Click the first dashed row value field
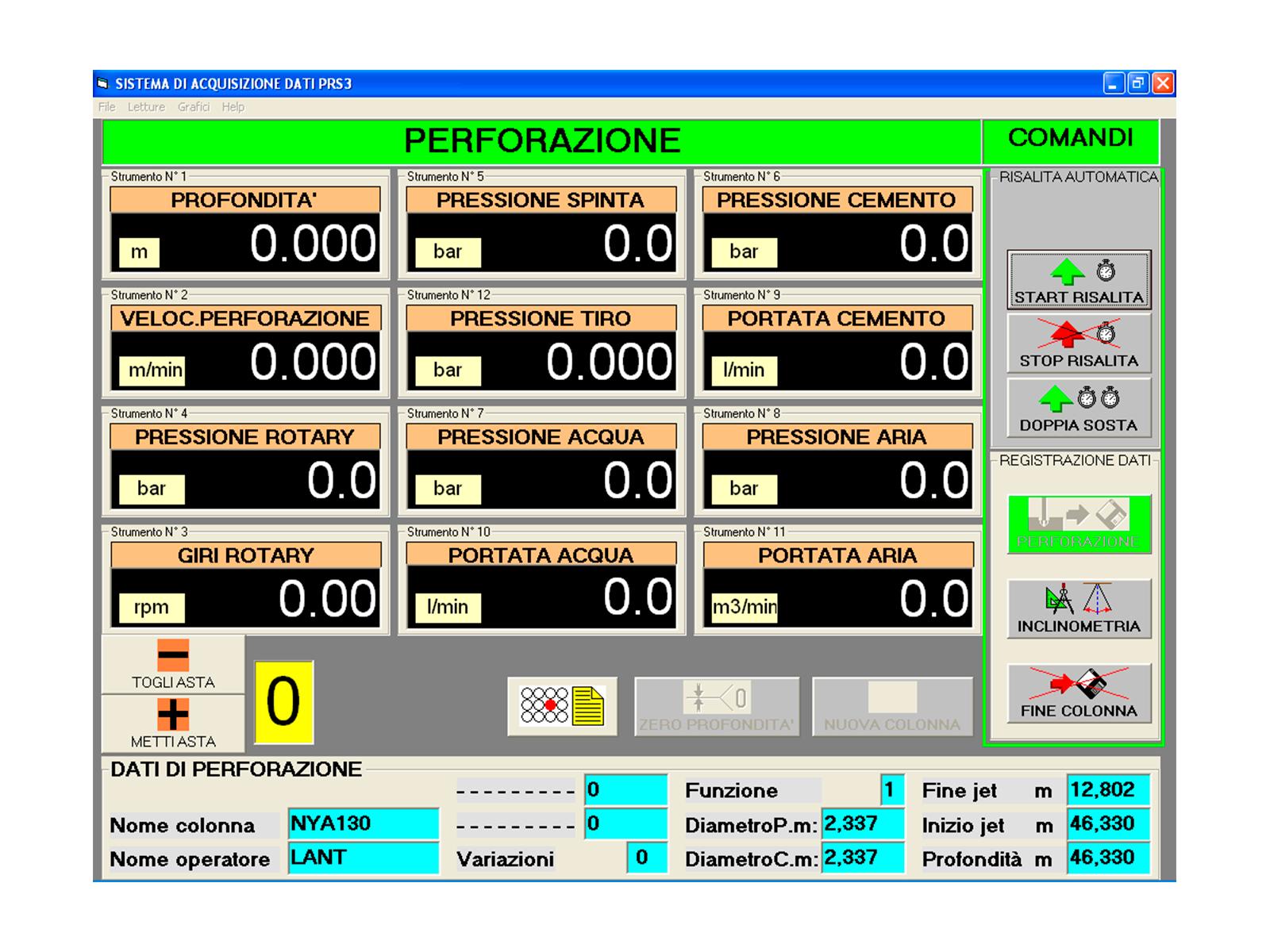This screenshot has width=1270, height=952. coord(625,790)
